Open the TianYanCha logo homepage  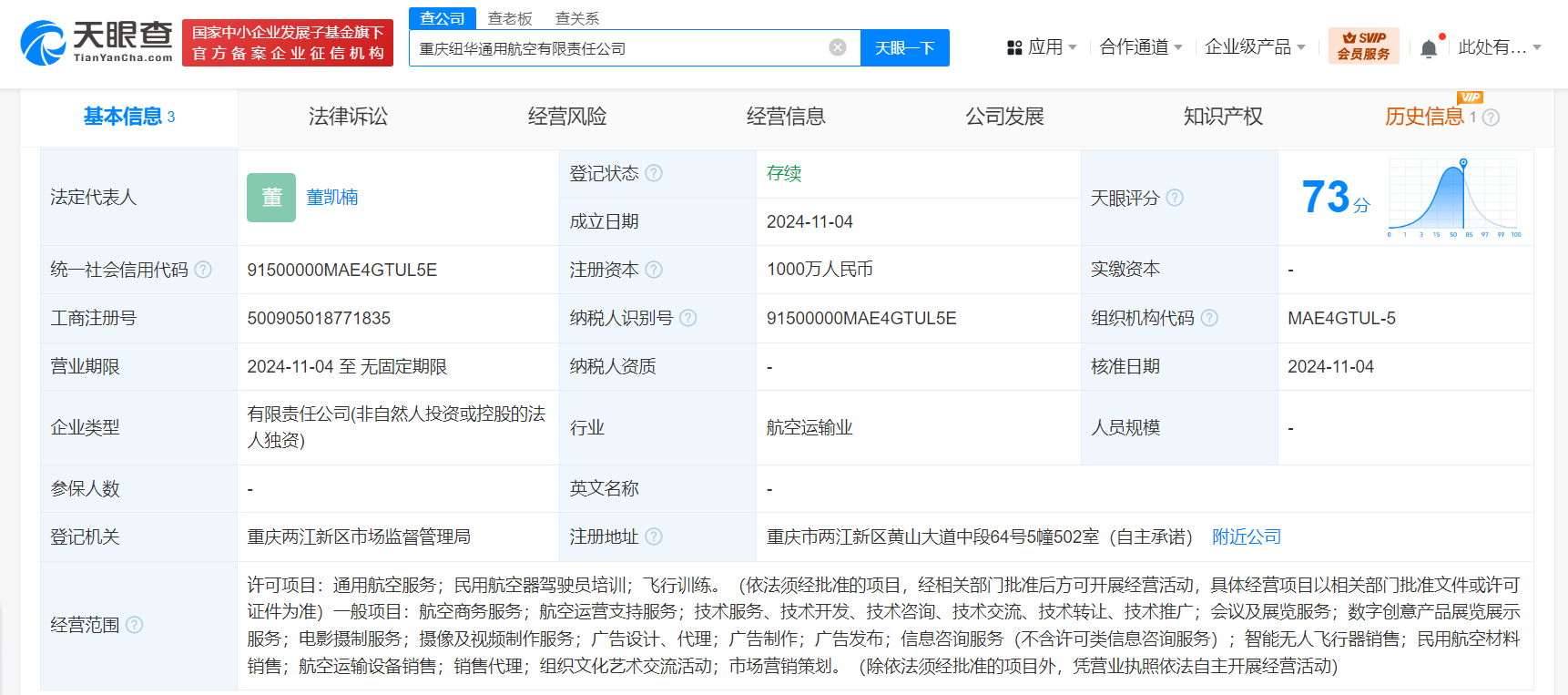click(97, 43)
